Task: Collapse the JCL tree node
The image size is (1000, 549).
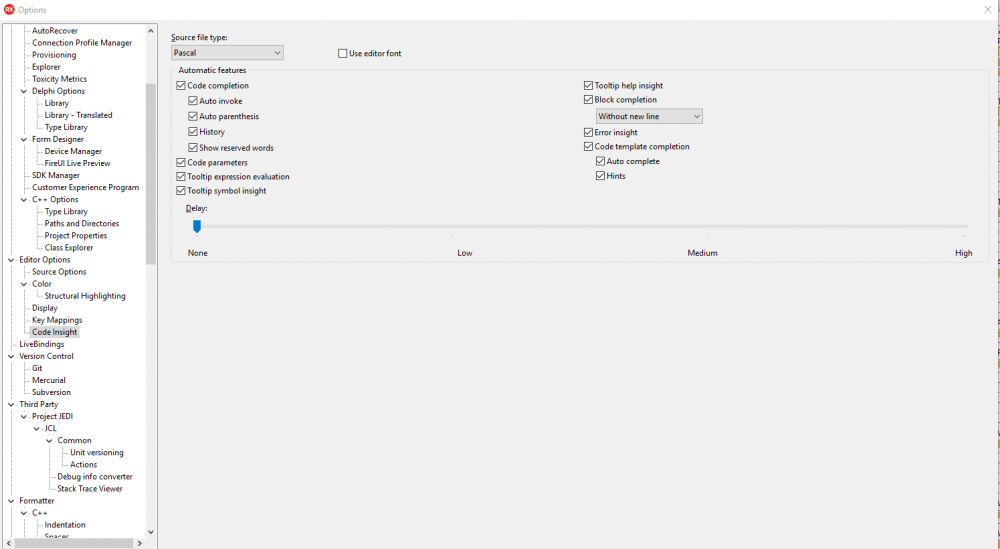Action: [37, 429]
